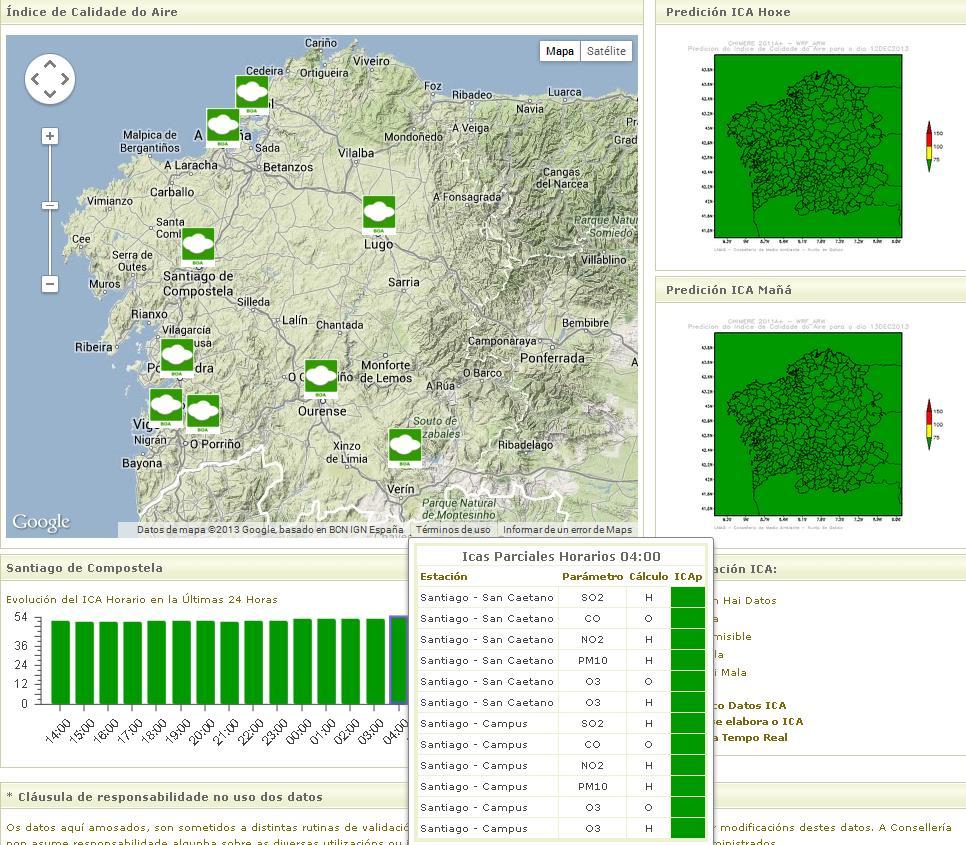The width and height of the screenshot is (966, 845).
Task: Select the Santiago - Campus SO2 row
Action: 561,723
